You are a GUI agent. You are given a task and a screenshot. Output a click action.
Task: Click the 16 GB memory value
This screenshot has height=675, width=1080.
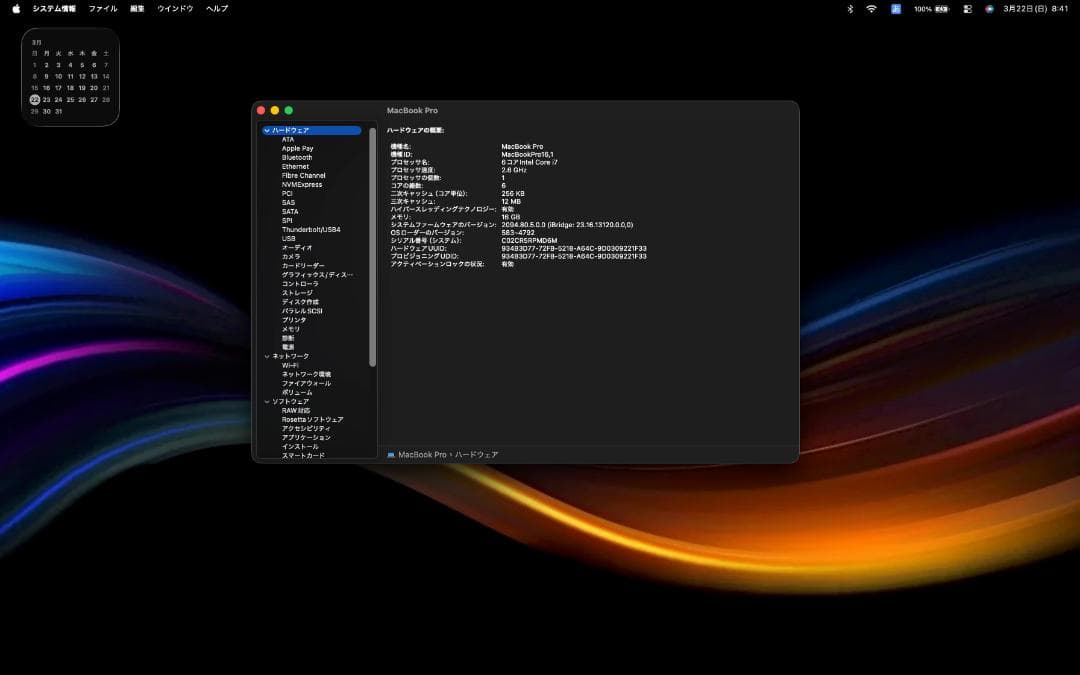coord(510,217)
